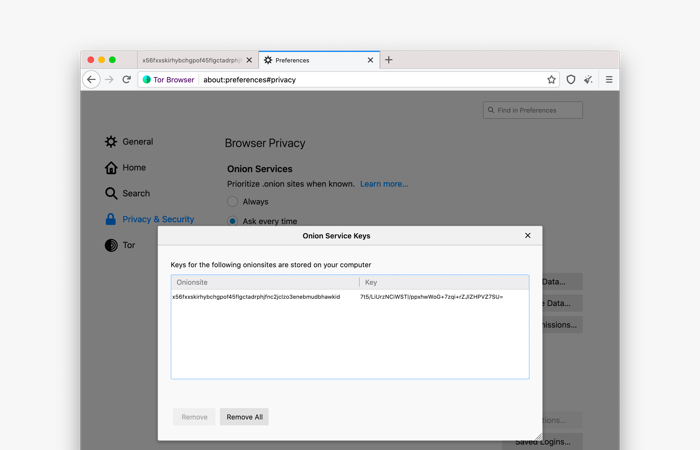The height and width of the screenshot is (450, 700).
Task: Select the stored onionsite key row
Action: 349,297
